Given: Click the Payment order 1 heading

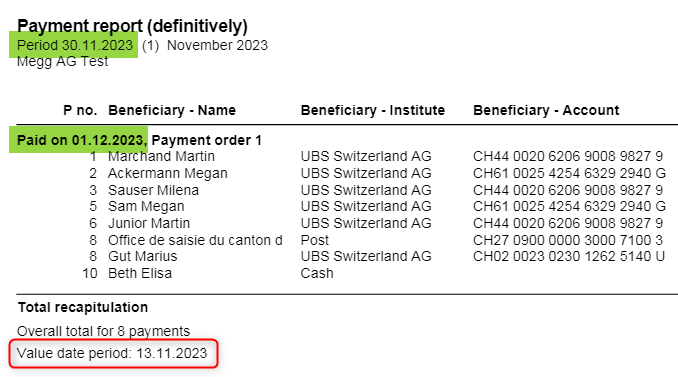Looking at the screenshot, I should (x=207, y=140).
